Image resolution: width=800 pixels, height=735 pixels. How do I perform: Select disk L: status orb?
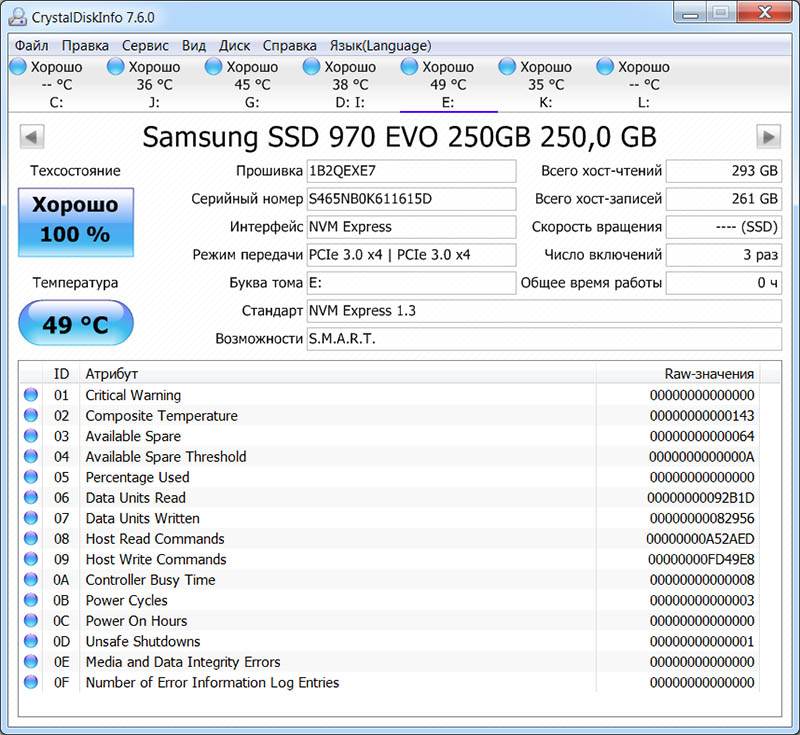605,67
